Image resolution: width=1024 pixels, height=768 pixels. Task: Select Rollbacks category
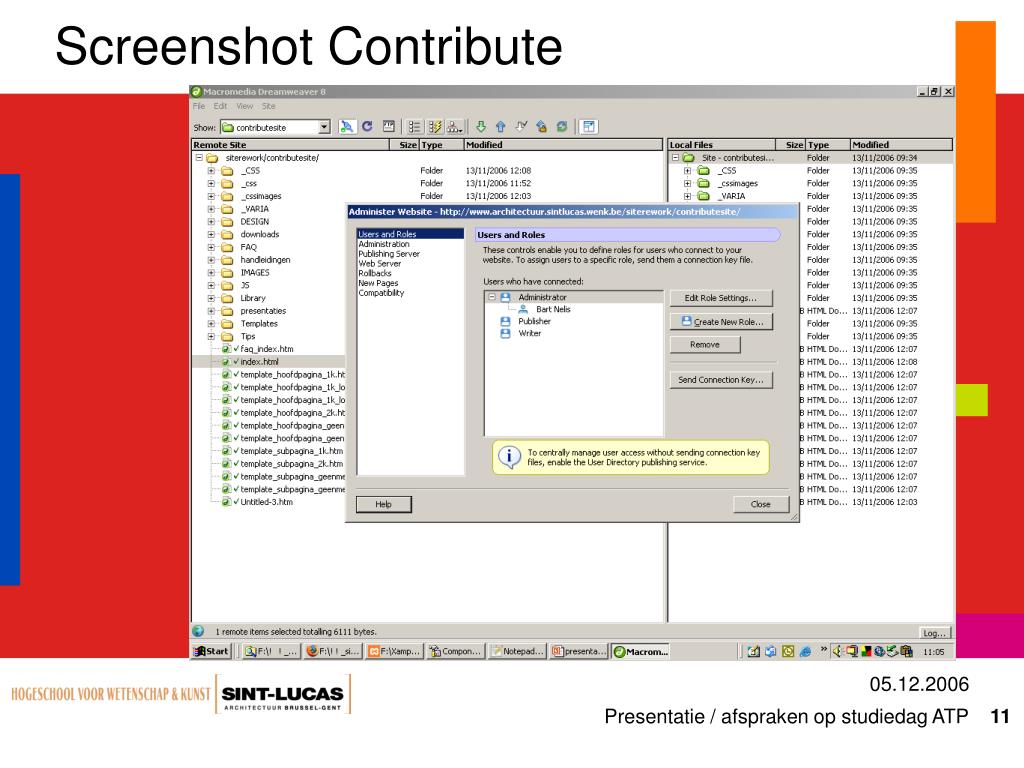(x=375, y=273)
